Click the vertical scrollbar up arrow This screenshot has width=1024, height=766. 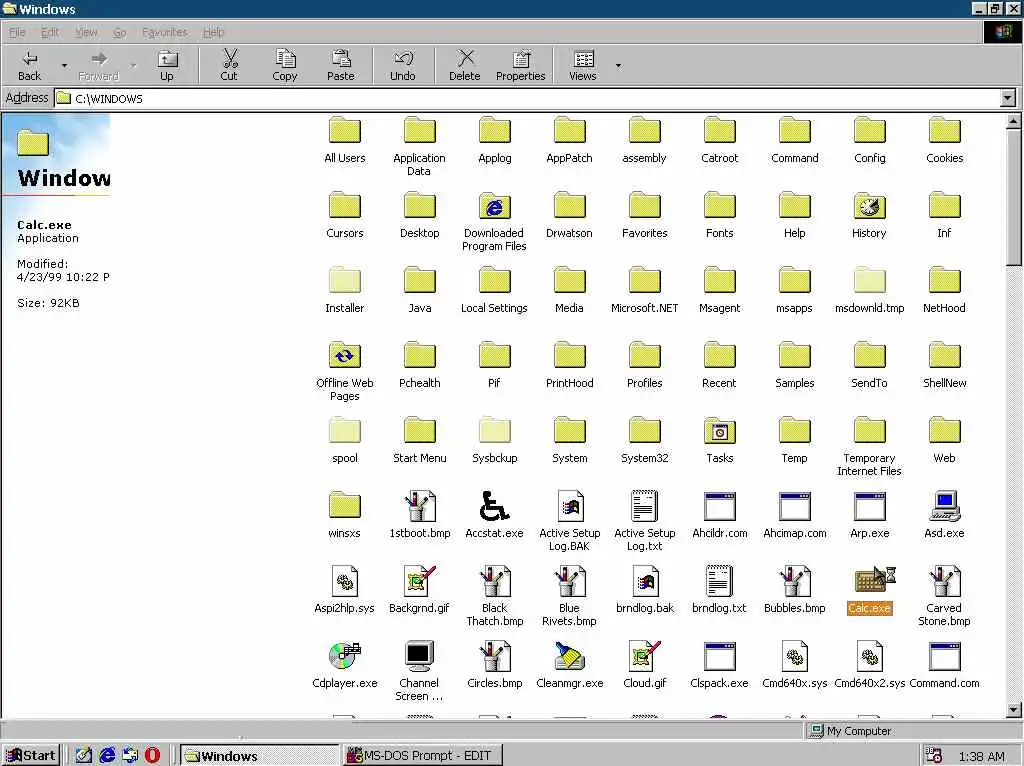pyautogui.click(x=1014, y=121)
